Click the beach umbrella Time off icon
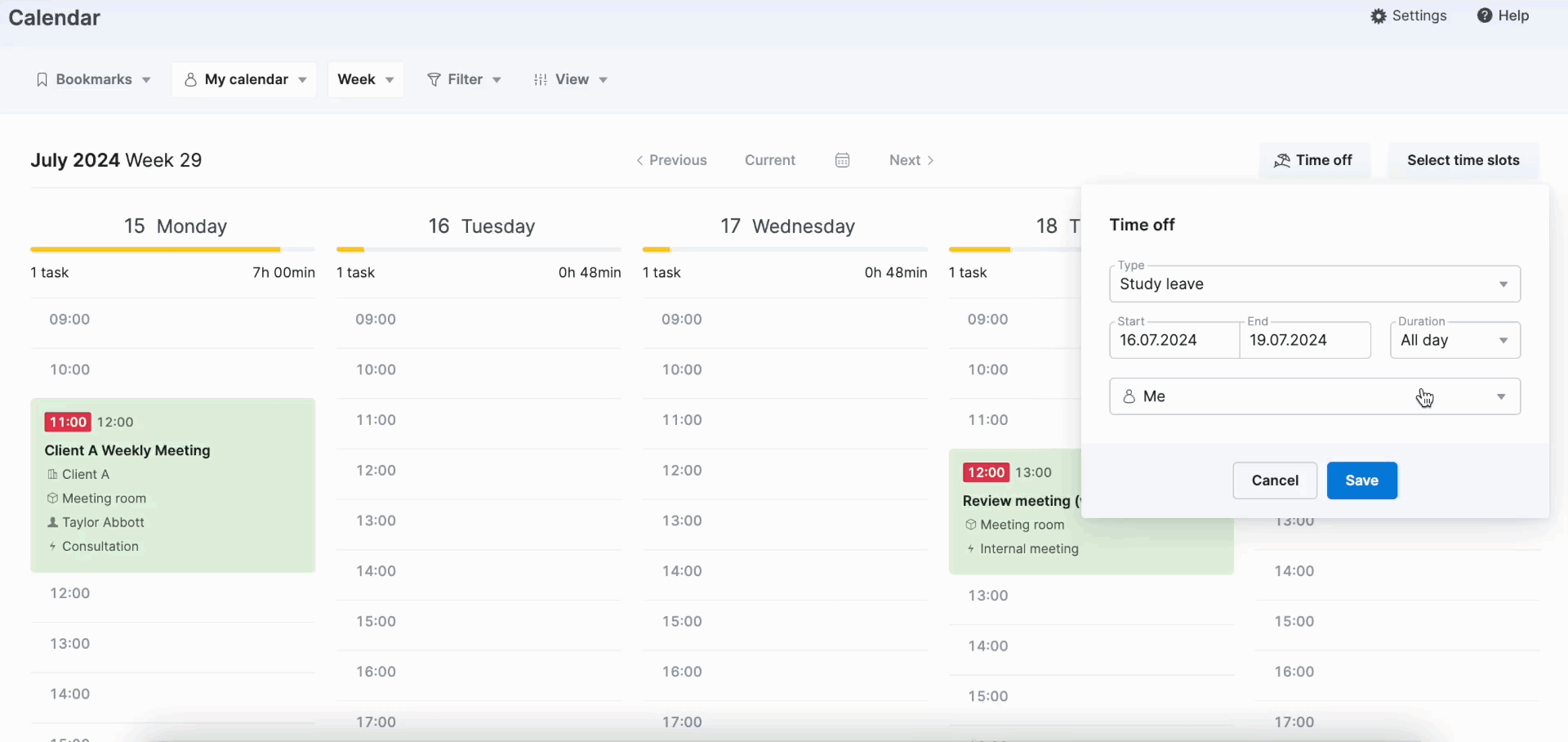The height and width of the screenshot is (742, 1568). 1282,161
